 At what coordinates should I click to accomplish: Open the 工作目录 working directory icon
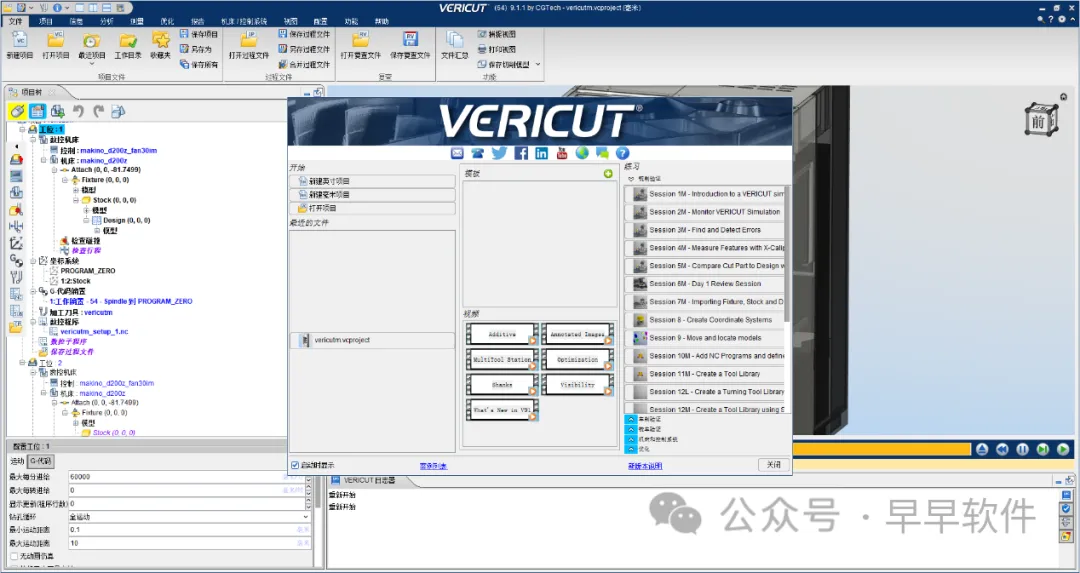pos(127,40)
